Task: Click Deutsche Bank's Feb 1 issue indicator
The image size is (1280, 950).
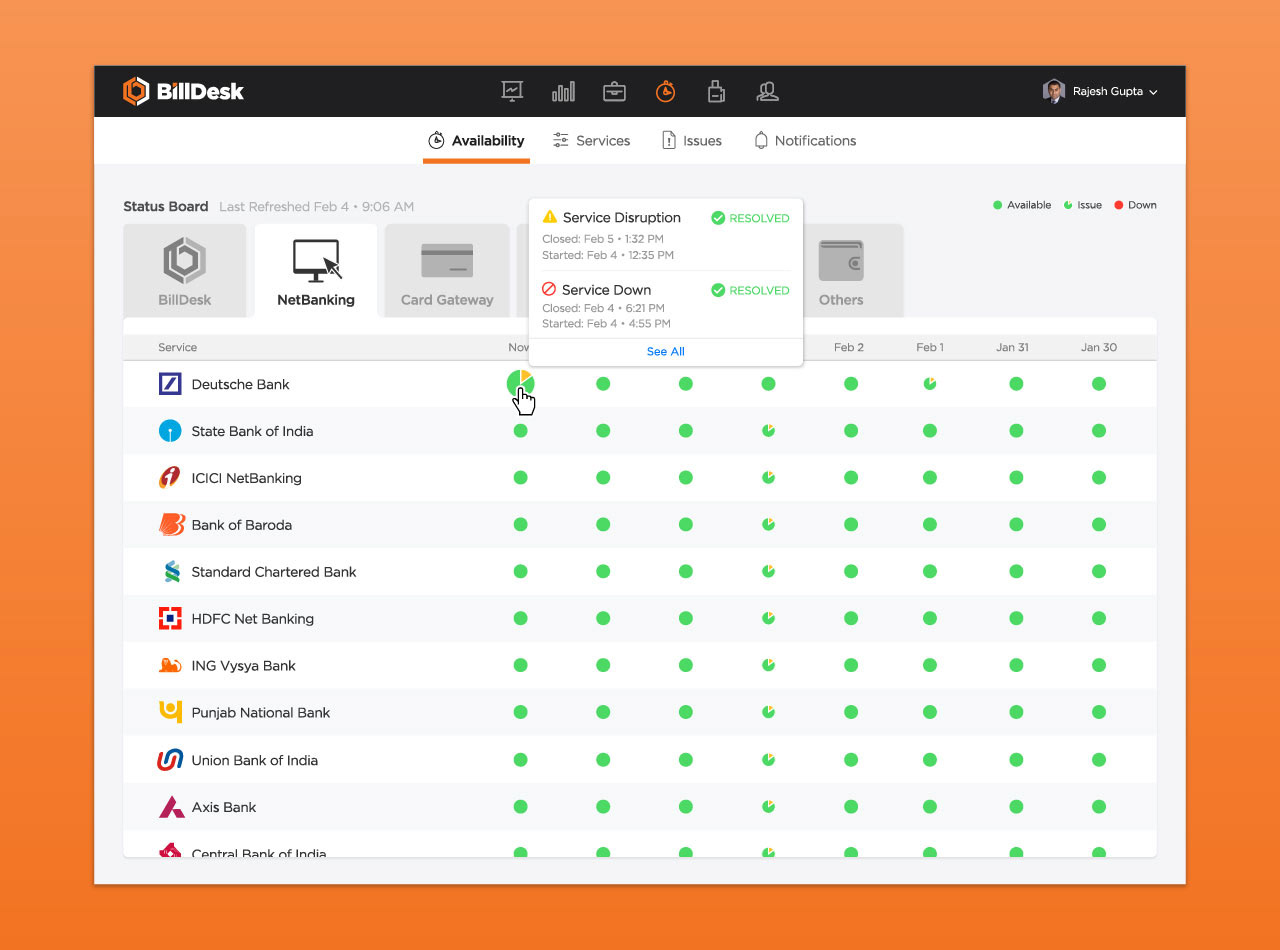Action: point(930,384)
